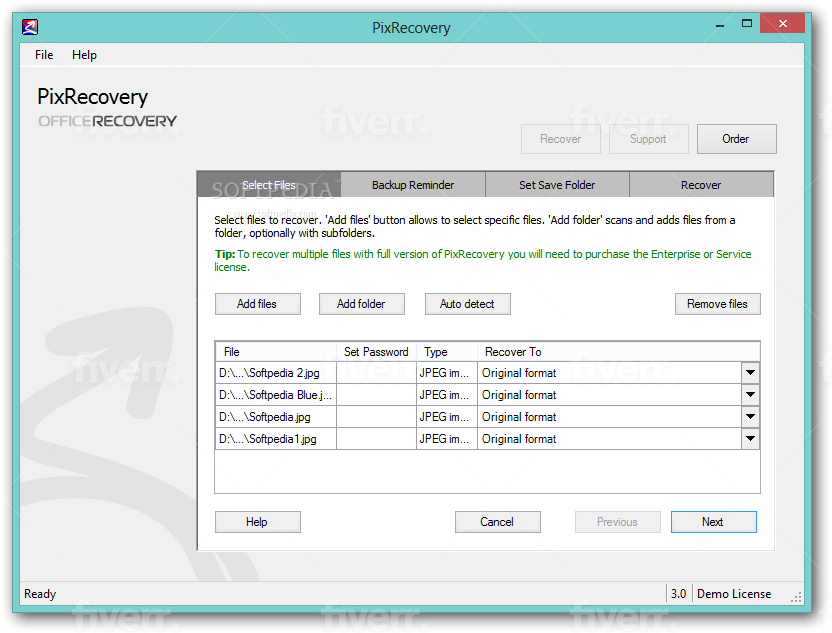Click the Remove files button
Viewport: 832px width, 633px height.
[717, 304]
